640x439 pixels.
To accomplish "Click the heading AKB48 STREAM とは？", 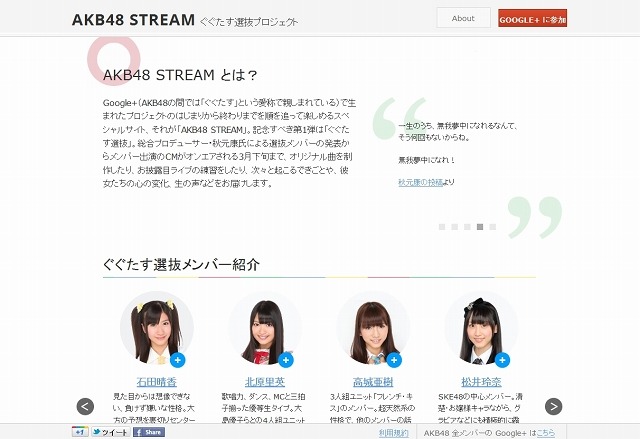I will click(180, 75).
